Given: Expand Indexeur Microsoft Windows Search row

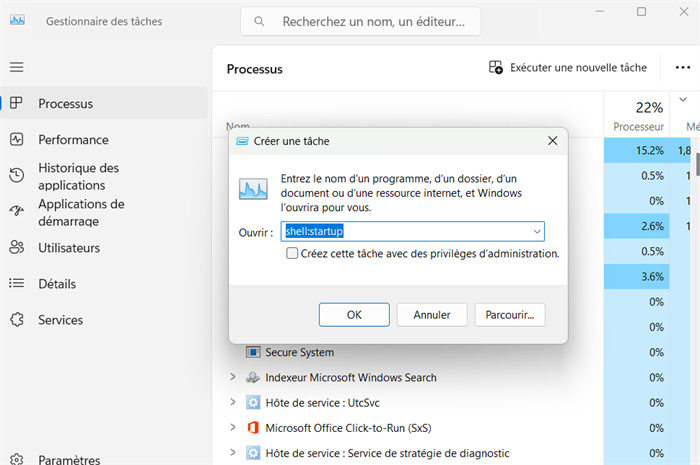Looking at the screenshot, I should tap(233, 378).
